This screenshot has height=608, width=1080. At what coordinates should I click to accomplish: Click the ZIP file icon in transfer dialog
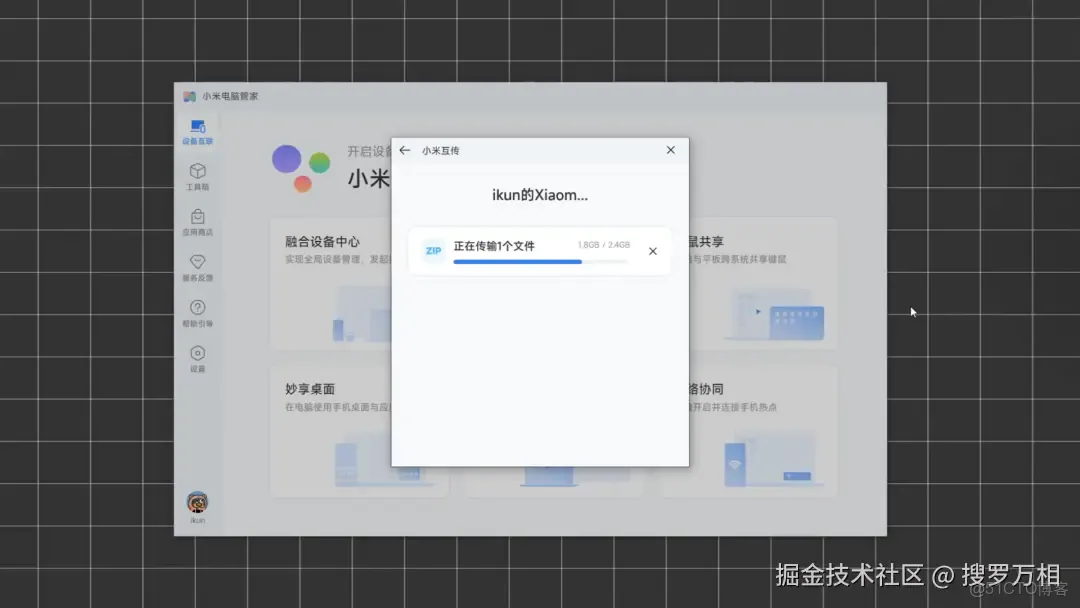pyautogui.click(x=432, y=251)
